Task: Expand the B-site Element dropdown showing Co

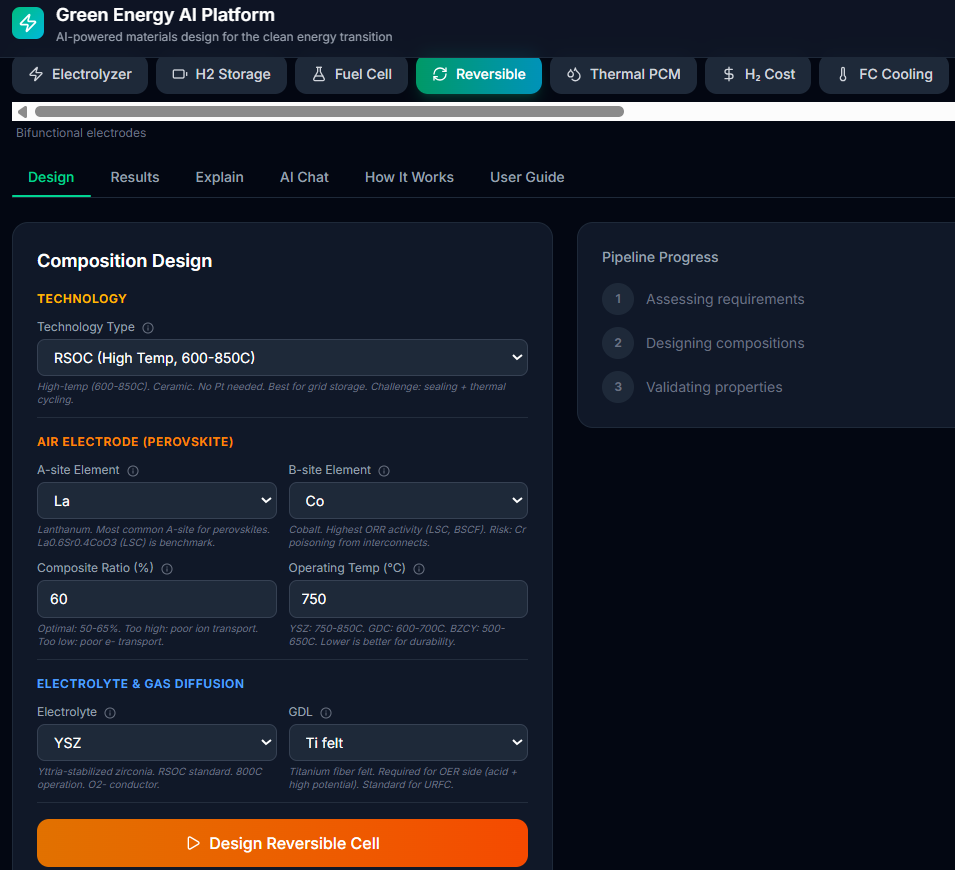Action: [x=408, y=501]
